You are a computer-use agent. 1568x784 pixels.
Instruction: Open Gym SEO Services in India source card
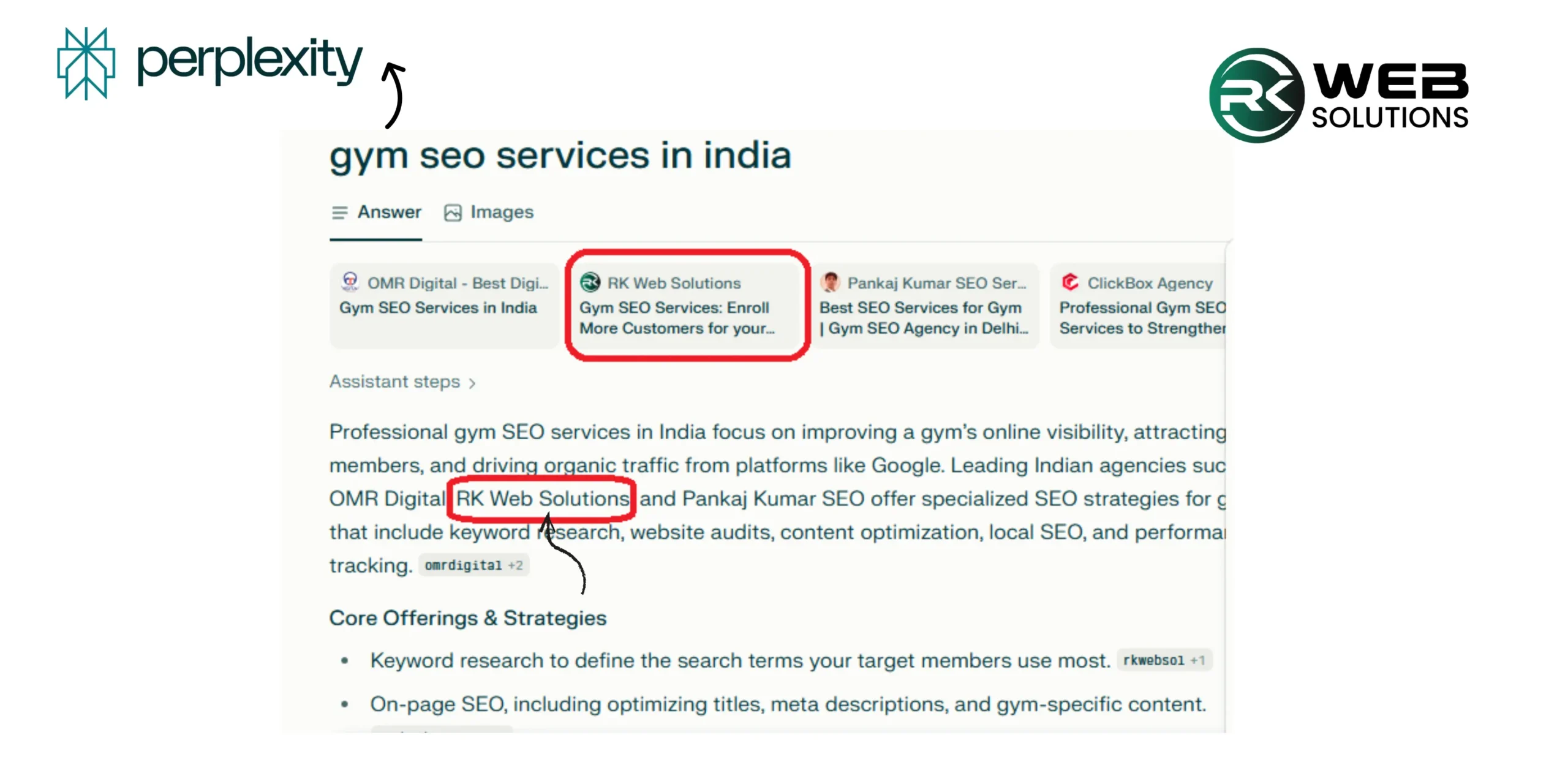[x=438, y=307]
